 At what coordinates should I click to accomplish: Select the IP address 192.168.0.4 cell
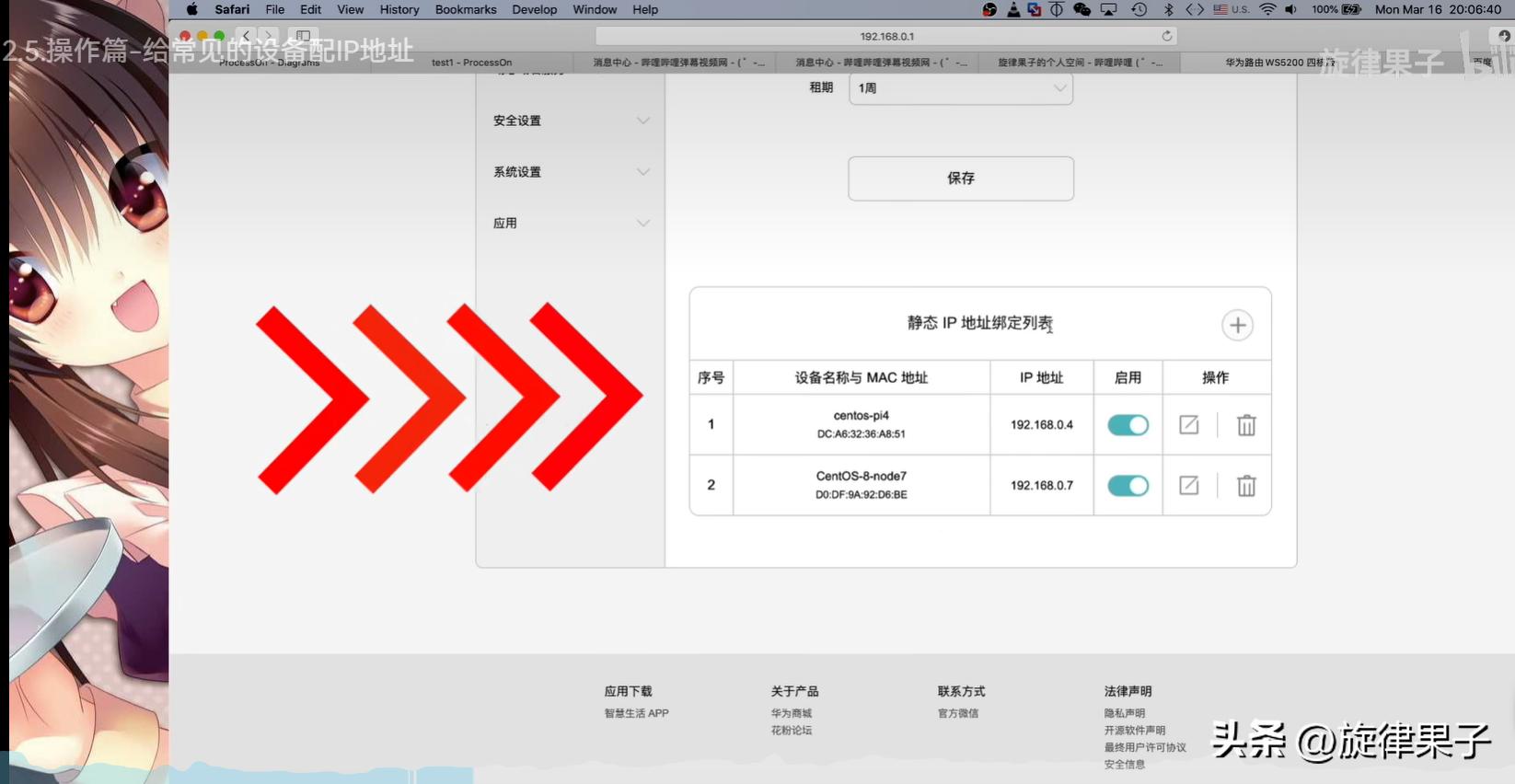pos(1042,424)
